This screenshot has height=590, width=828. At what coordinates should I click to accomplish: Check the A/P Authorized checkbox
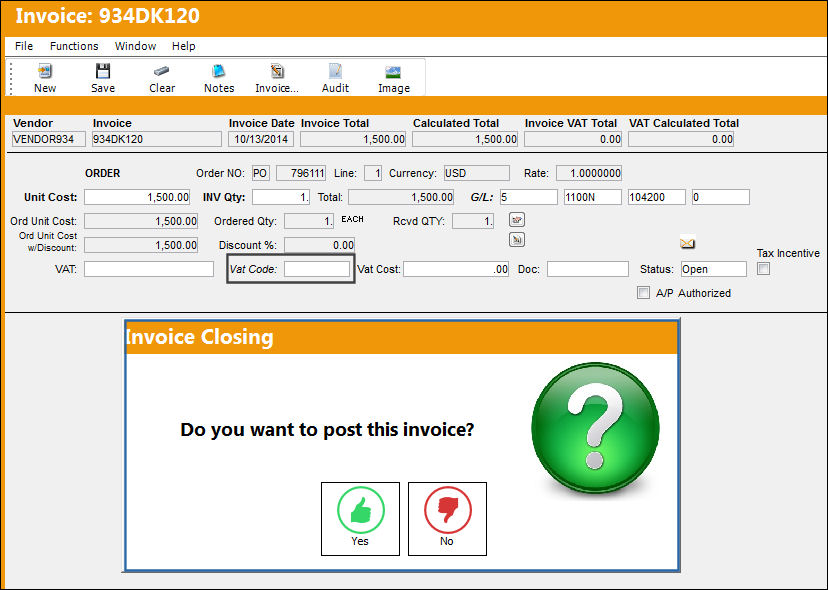643,293
